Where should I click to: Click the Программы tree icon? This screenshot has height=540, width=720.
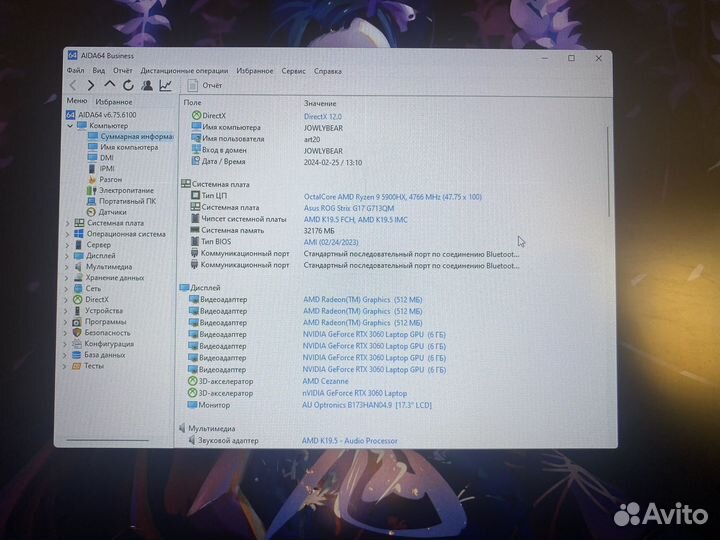point(77,322)
